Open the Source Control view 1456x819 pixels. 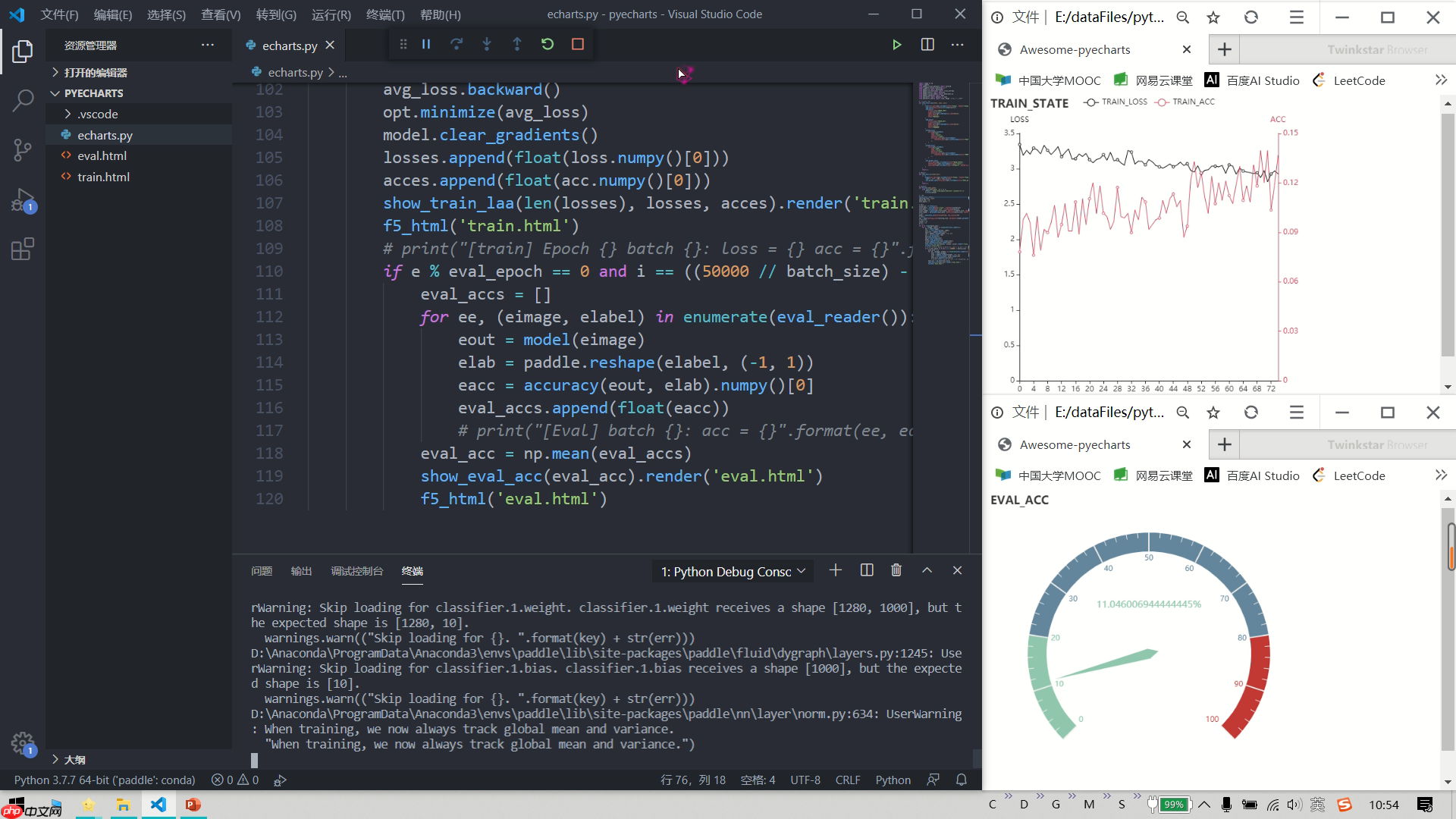click(23, 149)
